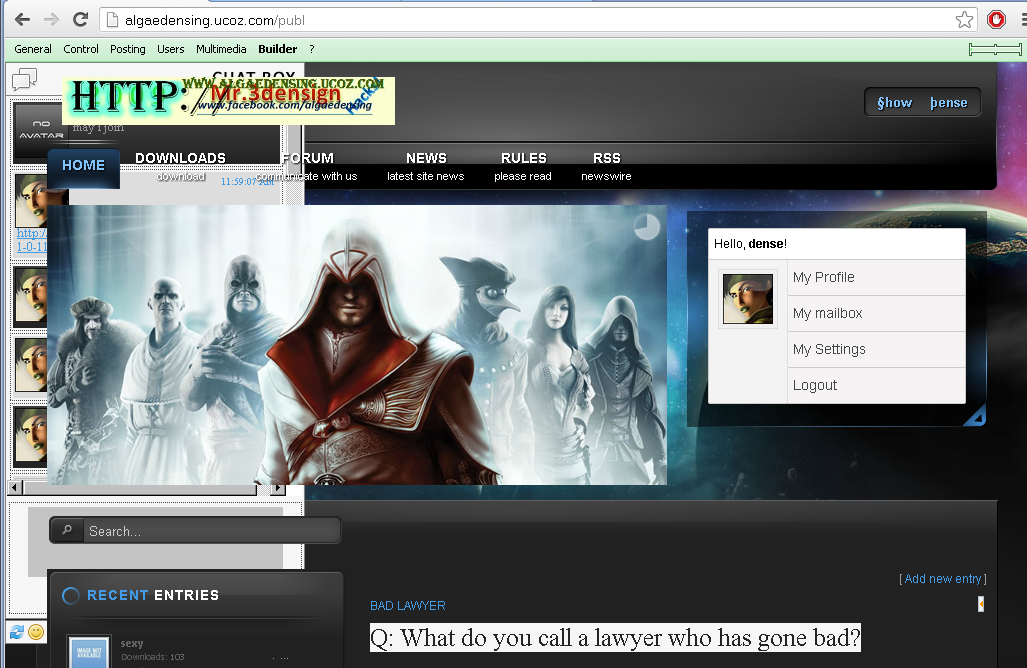Click the browser forward arrow

(51, 20)
